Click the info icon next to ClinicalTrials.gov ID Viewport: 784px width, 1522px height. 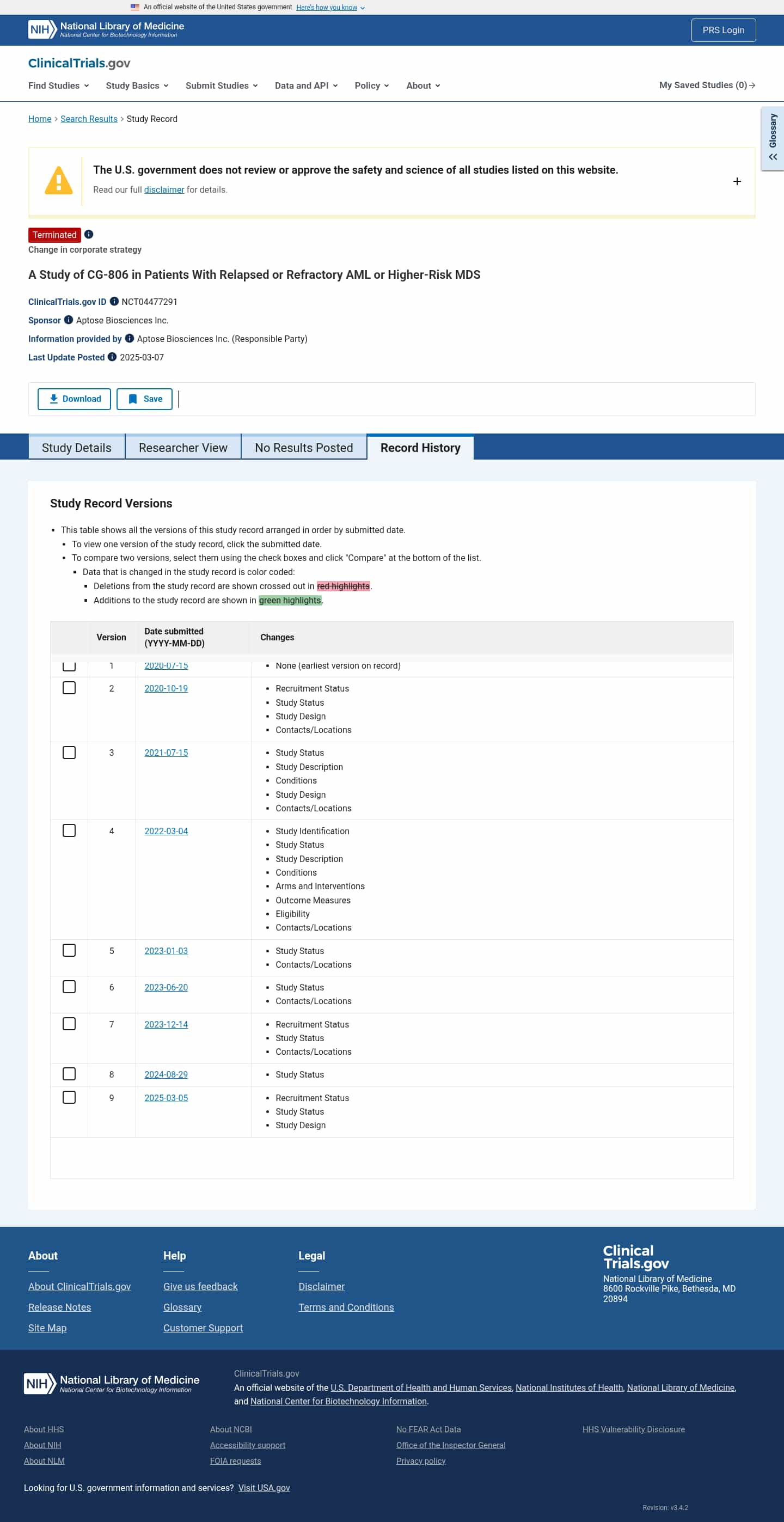click(114, 301)
